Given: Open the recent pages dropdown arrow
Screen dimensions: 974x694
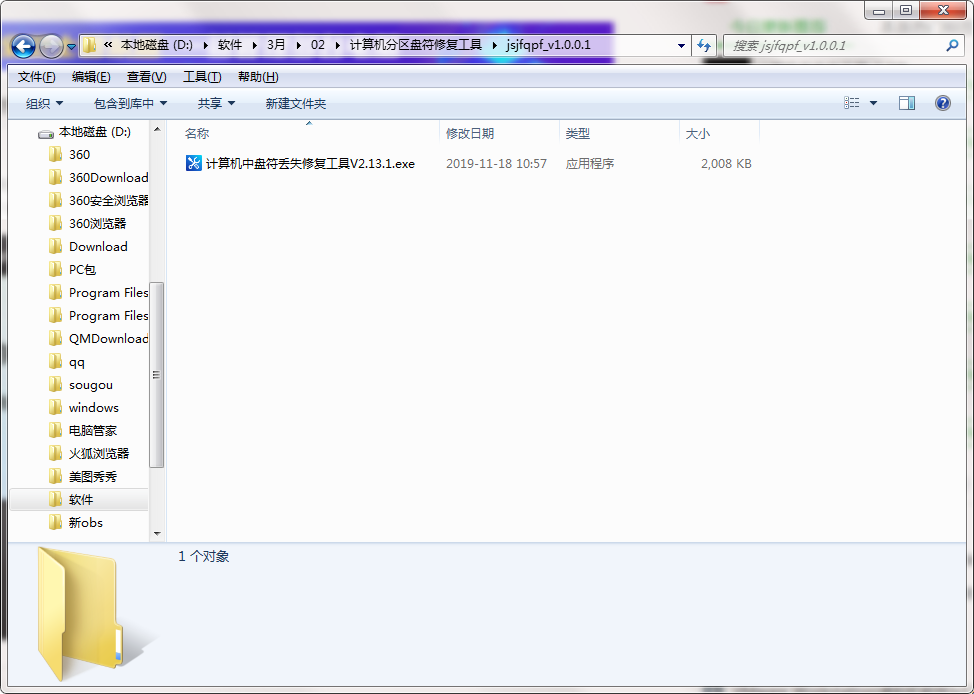Looking at the screenshot, I should pyautogui.click(x=71, y=47).
